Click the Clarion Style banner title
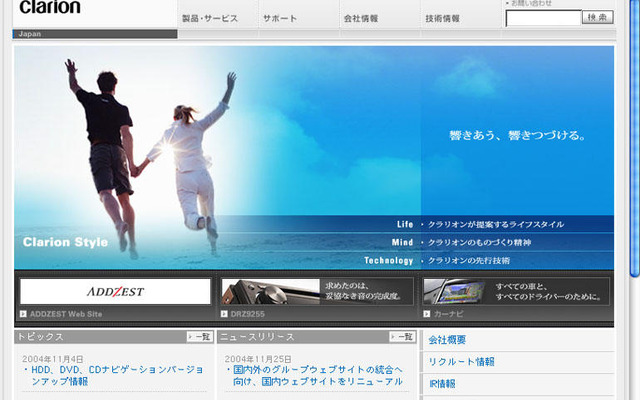This screenshot has height=400, width=640. coord(65,242)
